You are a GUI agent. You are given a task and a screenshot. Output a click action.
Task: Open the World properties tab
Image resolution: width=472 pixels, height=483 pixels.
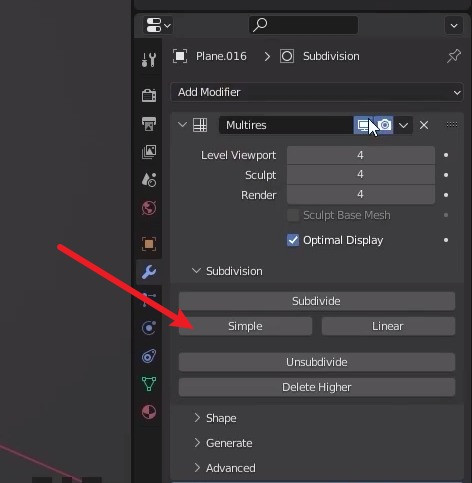(149, 208)
